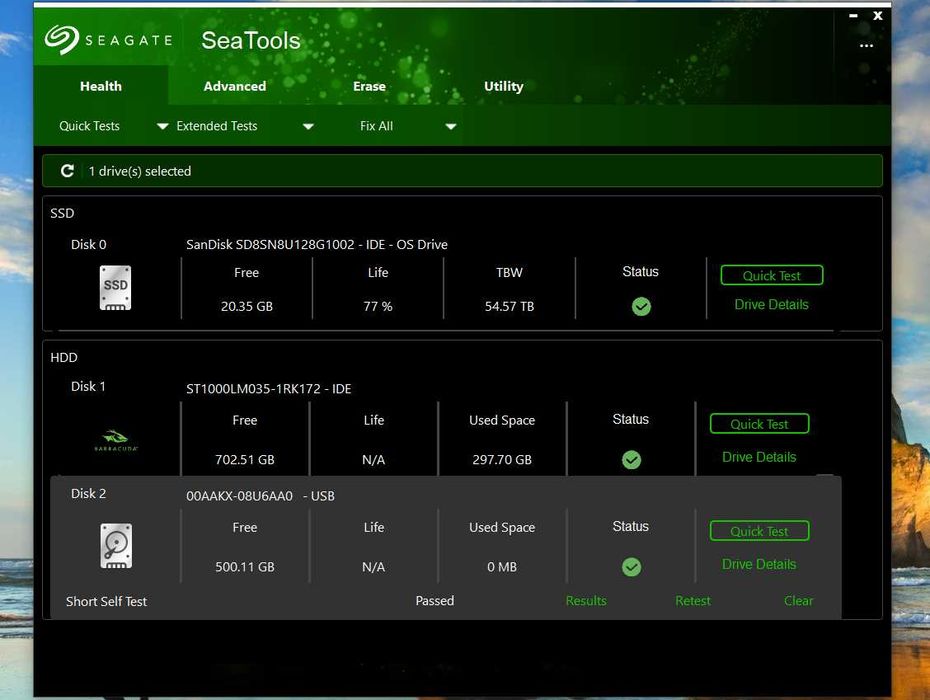Open Drive Details for Disk 1
Viewport: 930px width, 700px height.
(x=759, y=457)
